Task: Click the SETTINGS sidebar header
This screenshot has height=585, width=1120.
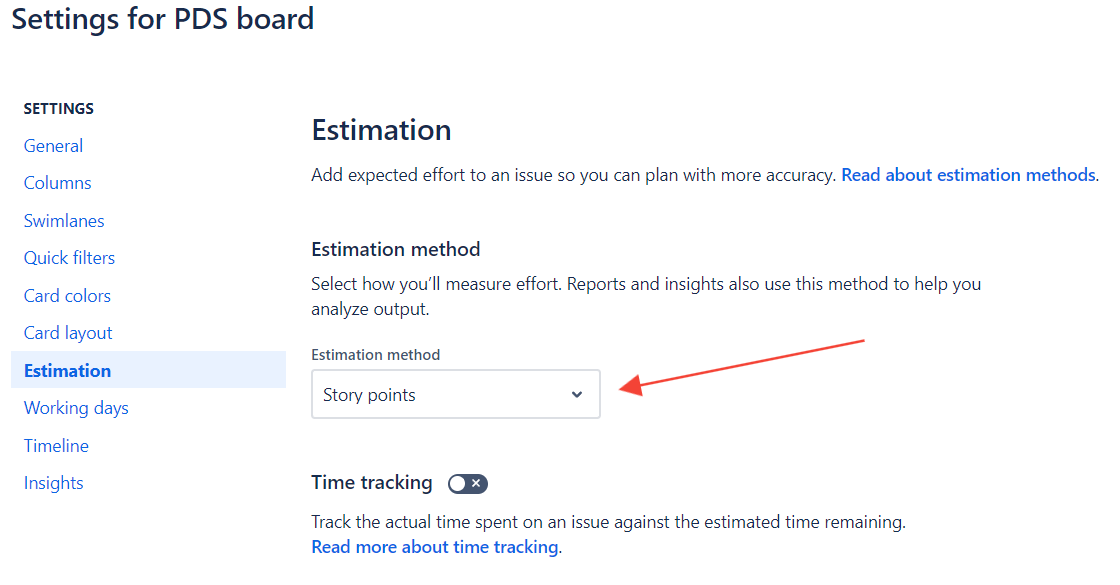Action: (59, 109)
